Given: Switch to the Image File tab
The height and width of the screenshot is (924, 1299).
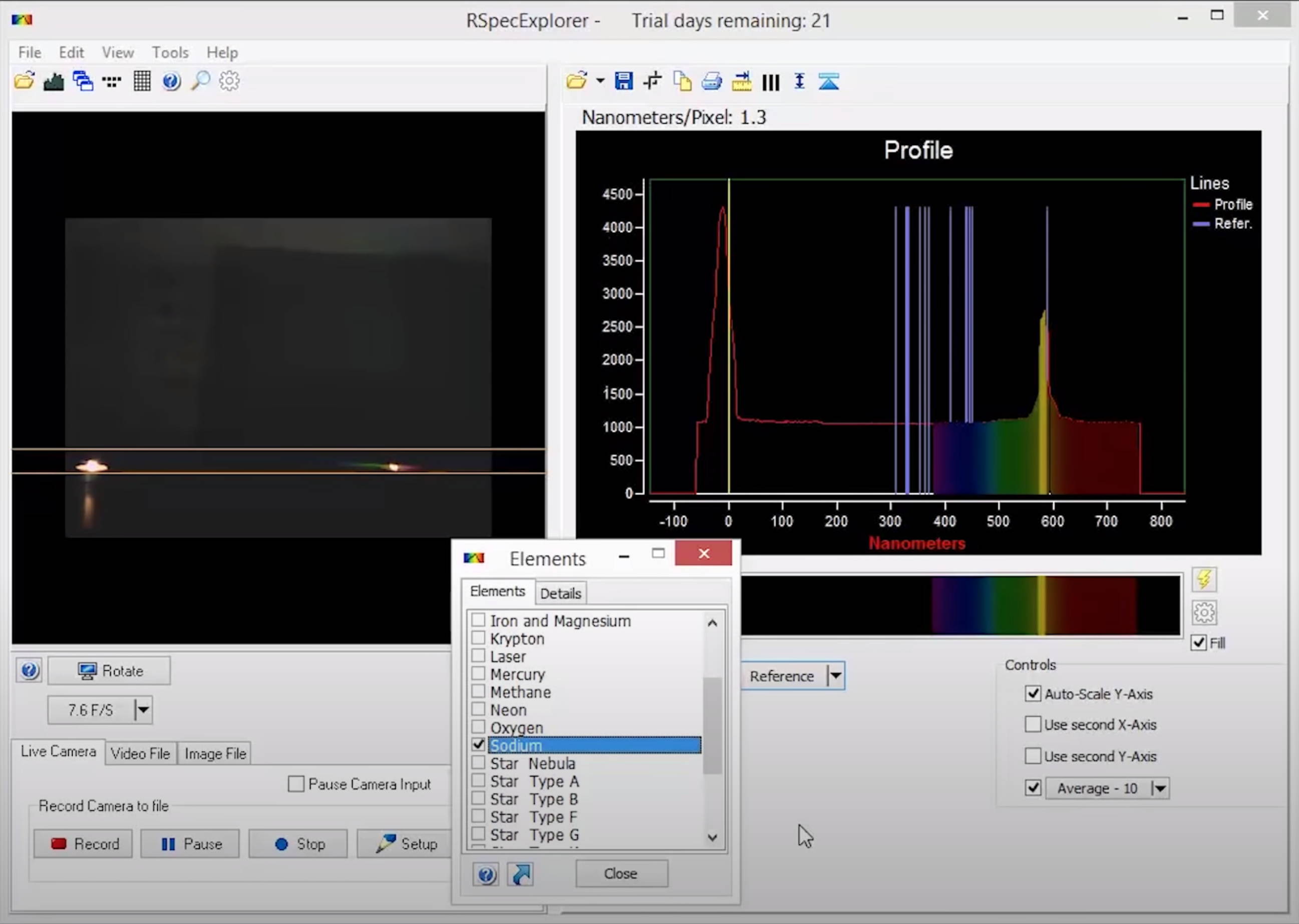Looking at the screenshot, I should coord(215,753).
